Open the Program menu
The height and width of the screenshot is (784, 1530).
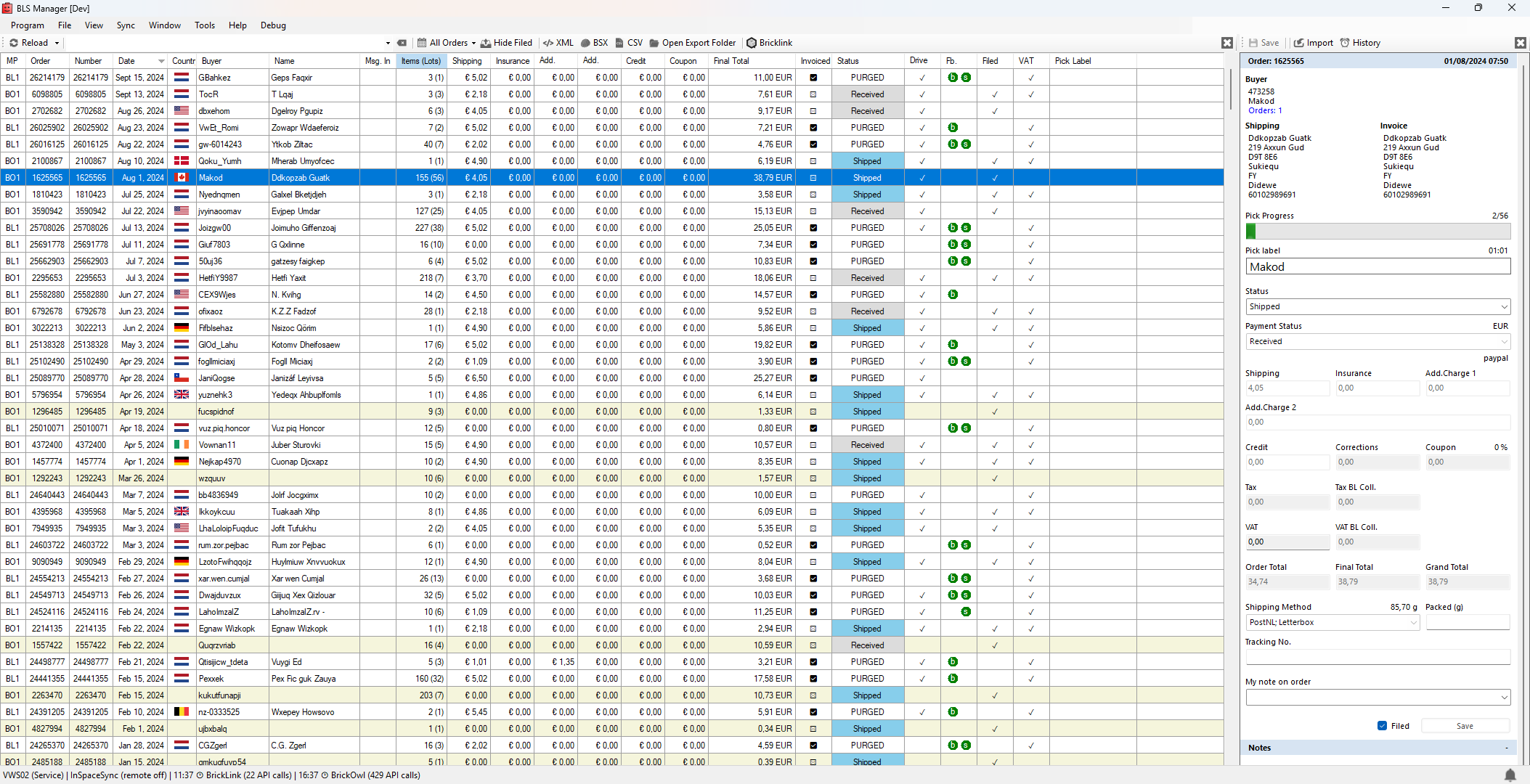tap(28, 25)
